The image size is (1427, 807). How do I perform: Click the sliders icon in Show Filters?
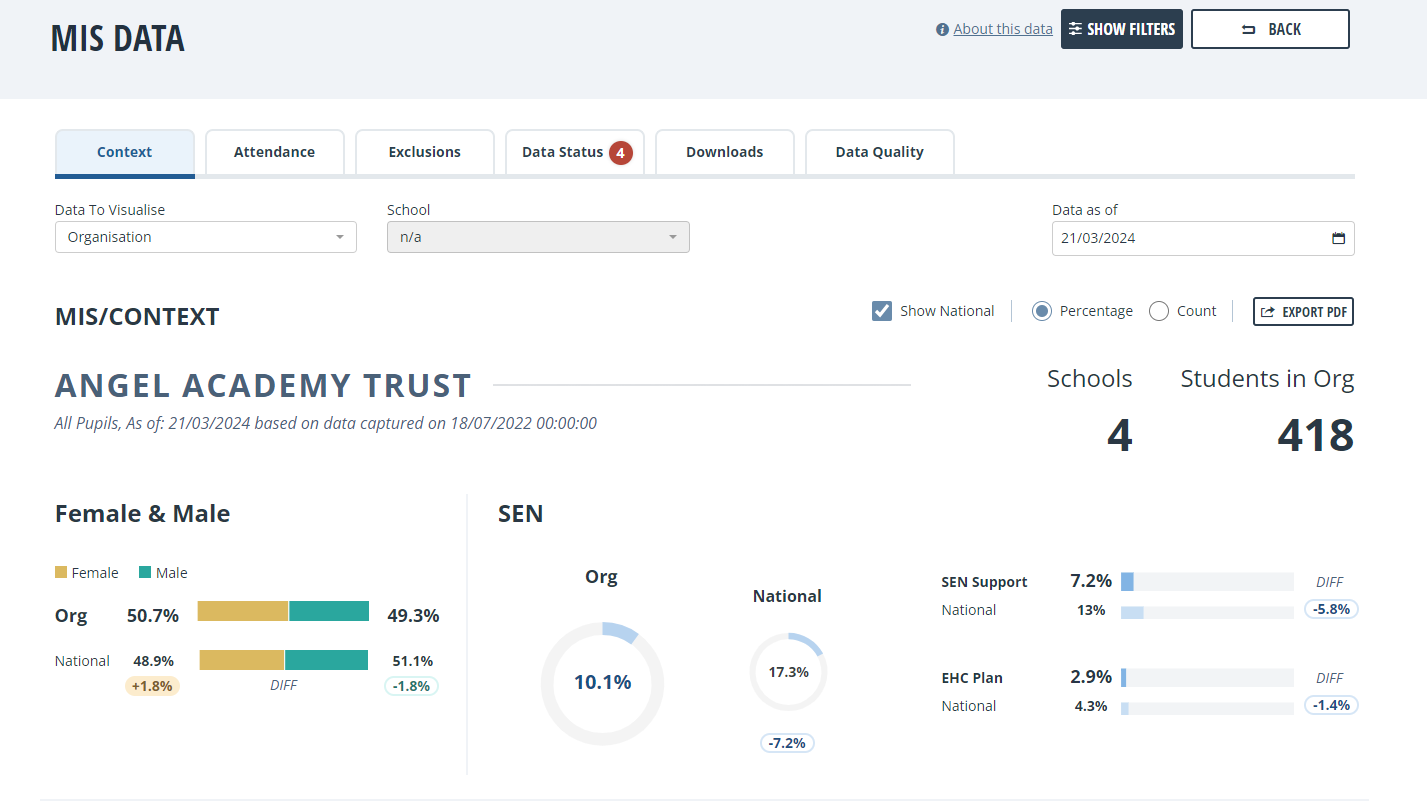tap(1075, 29)
